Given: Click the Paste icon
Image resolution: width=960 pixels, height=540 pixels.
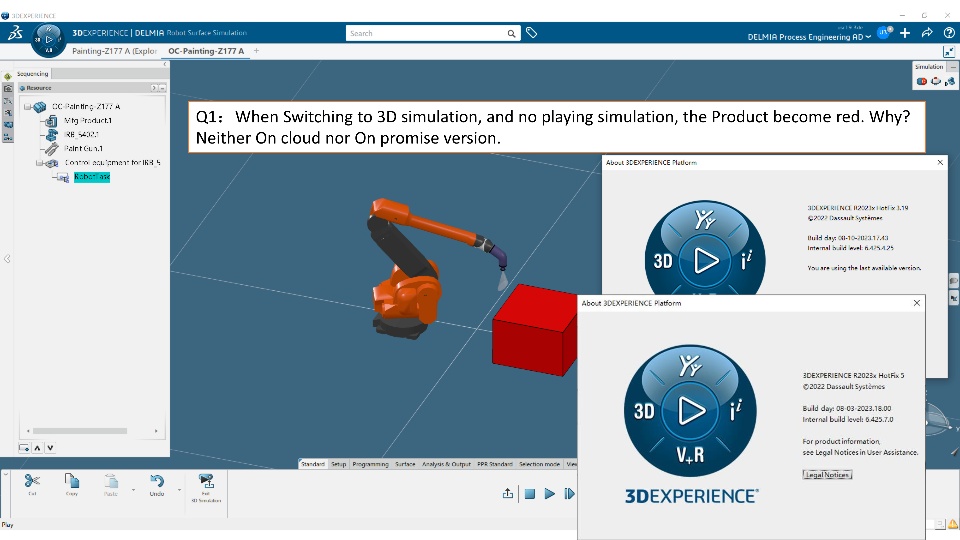Looking at the screenshot, I should tap(111, 481).
